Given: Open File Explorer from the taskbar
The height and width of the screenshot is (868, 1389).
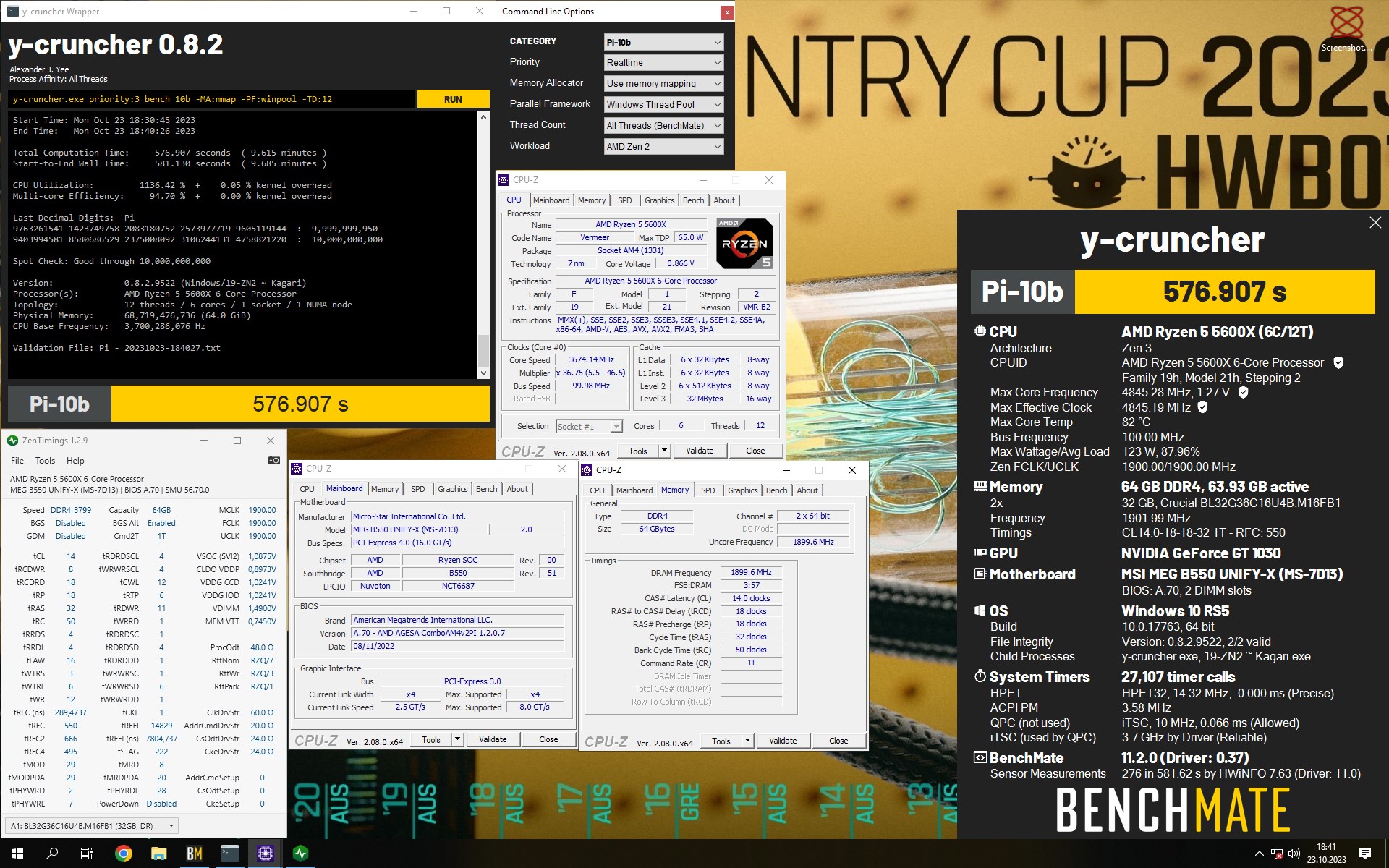Looking at the screenshot, I should point(159,854).
